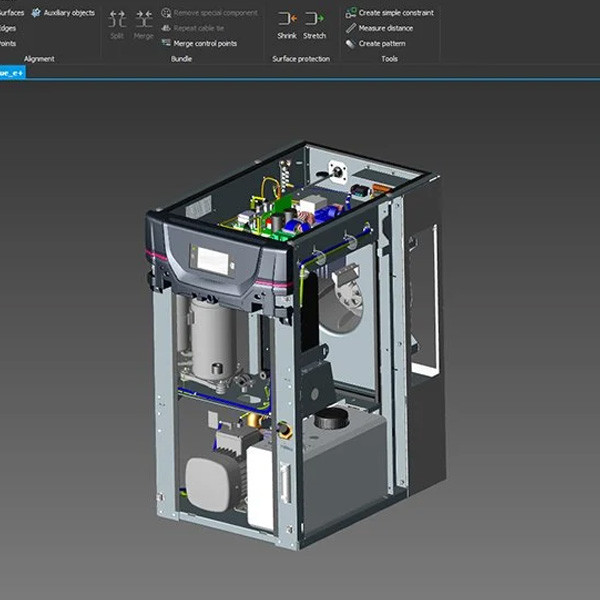Click the Create simple constraint icon
Viewport: 600px width, 600px height.
(x=351, y=13)
